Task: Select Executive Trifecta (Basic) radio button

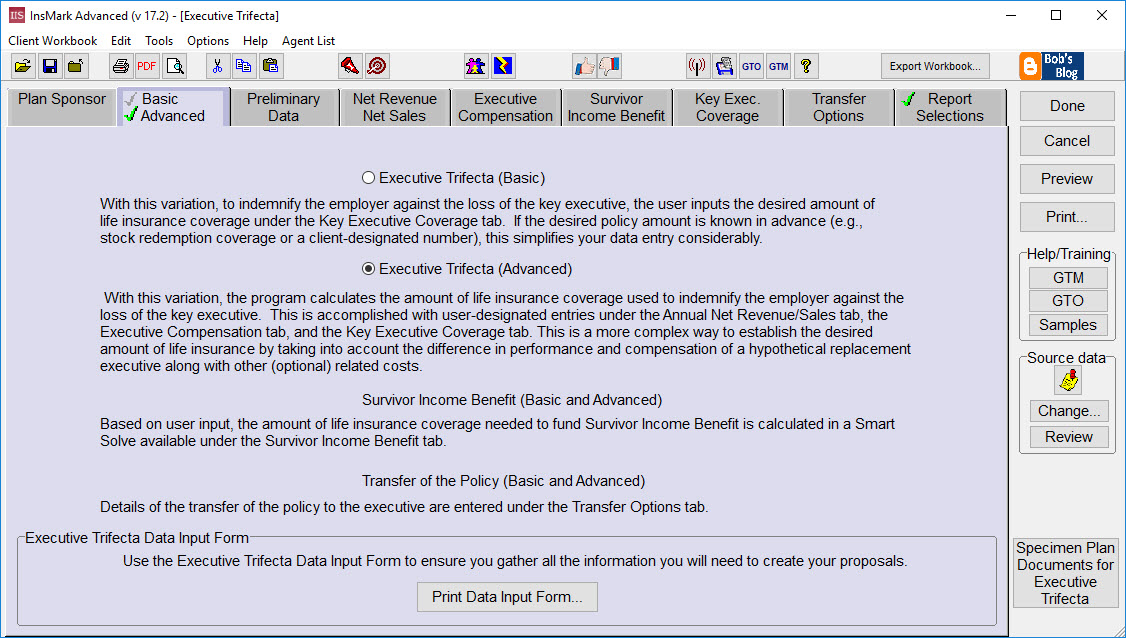Action: (368, 178)
